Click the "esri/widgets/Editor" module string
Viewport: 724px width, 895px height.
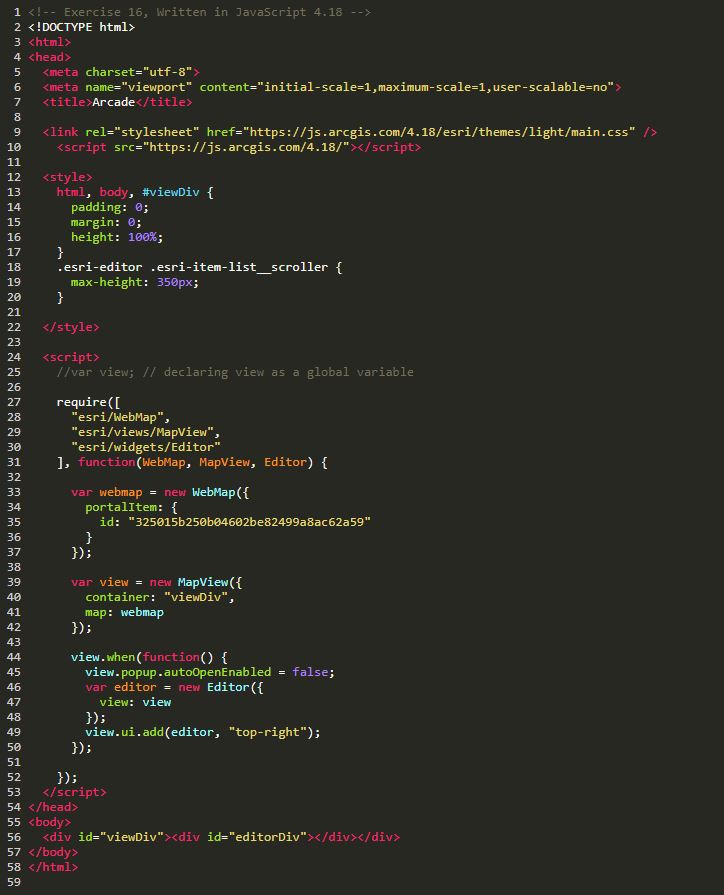145,447
